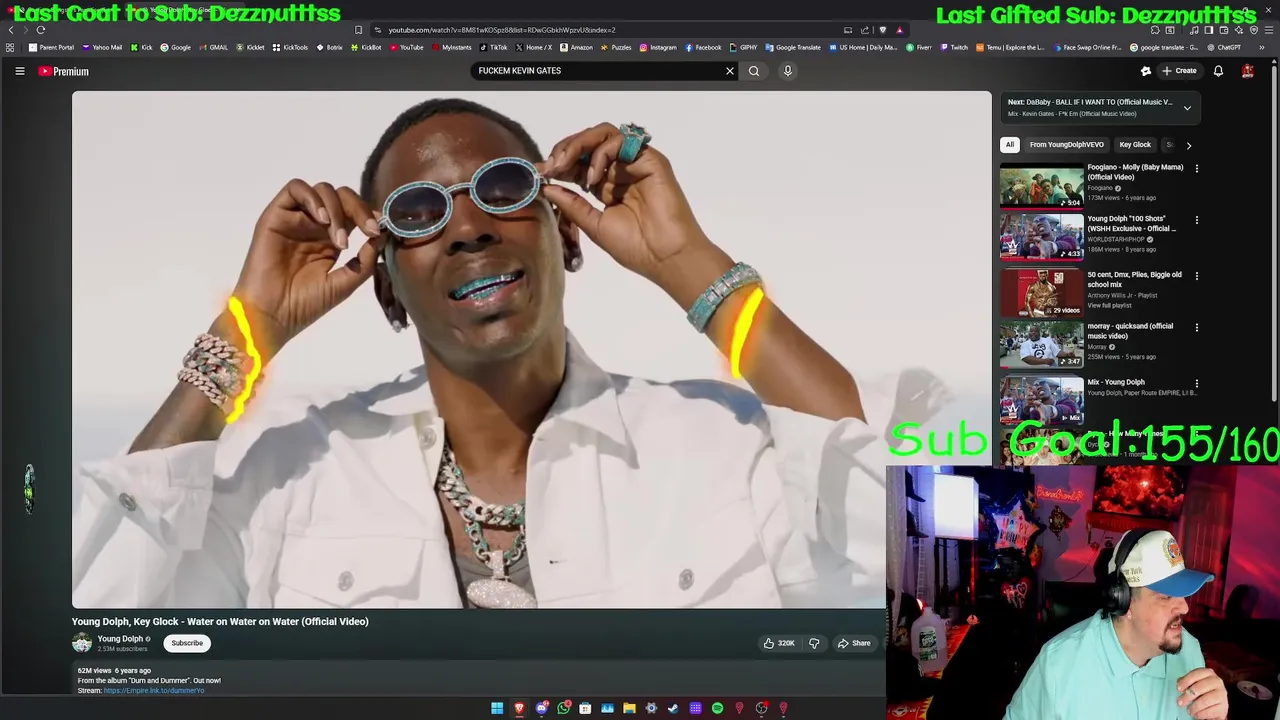Open the bookmarks apps grid icon
The width and height of the screenshot is (1280, 720).
[x=10, y=47]
